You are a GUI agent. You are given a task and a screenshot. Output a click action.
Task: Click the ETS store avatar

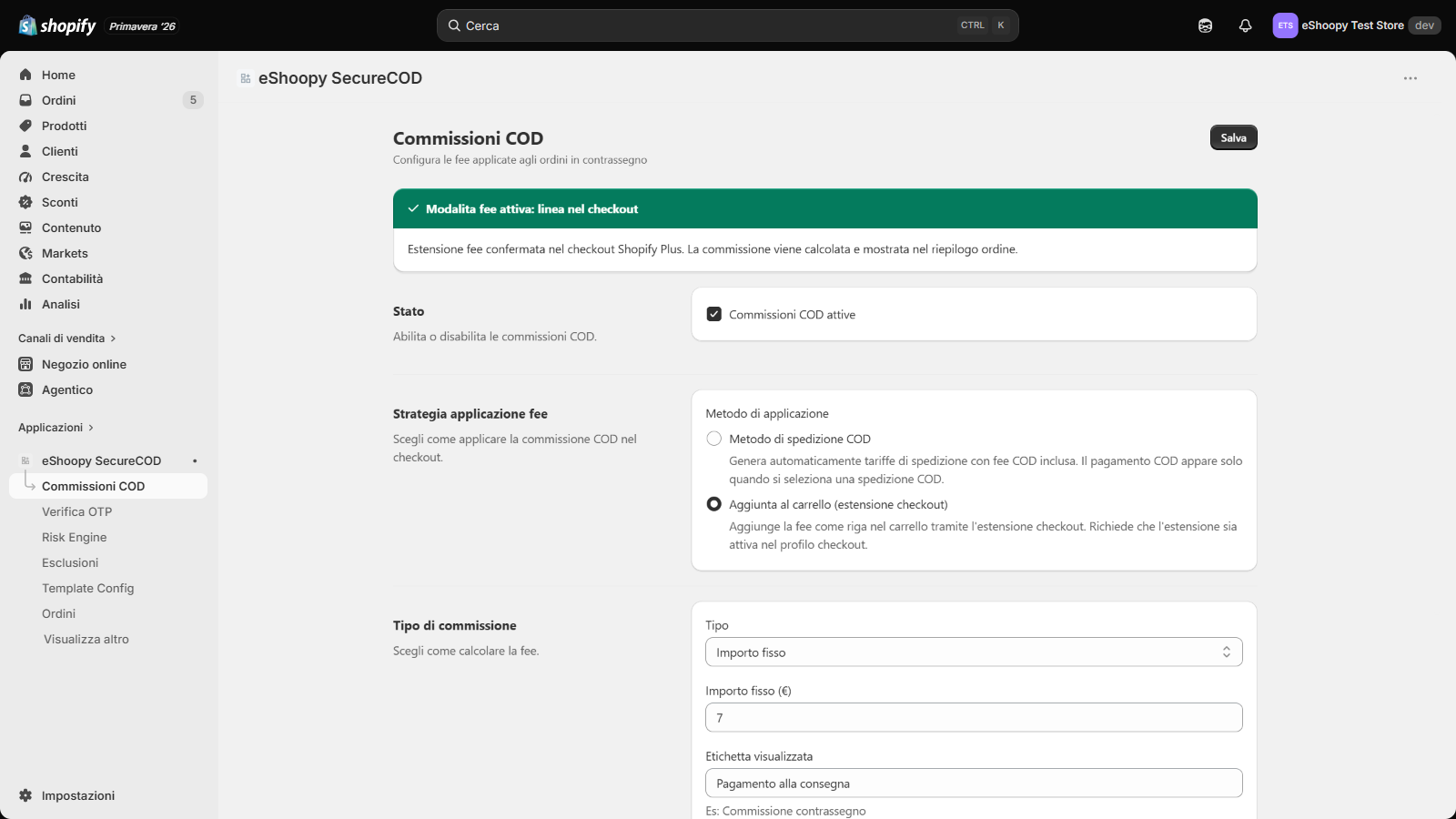[1285, 25]
